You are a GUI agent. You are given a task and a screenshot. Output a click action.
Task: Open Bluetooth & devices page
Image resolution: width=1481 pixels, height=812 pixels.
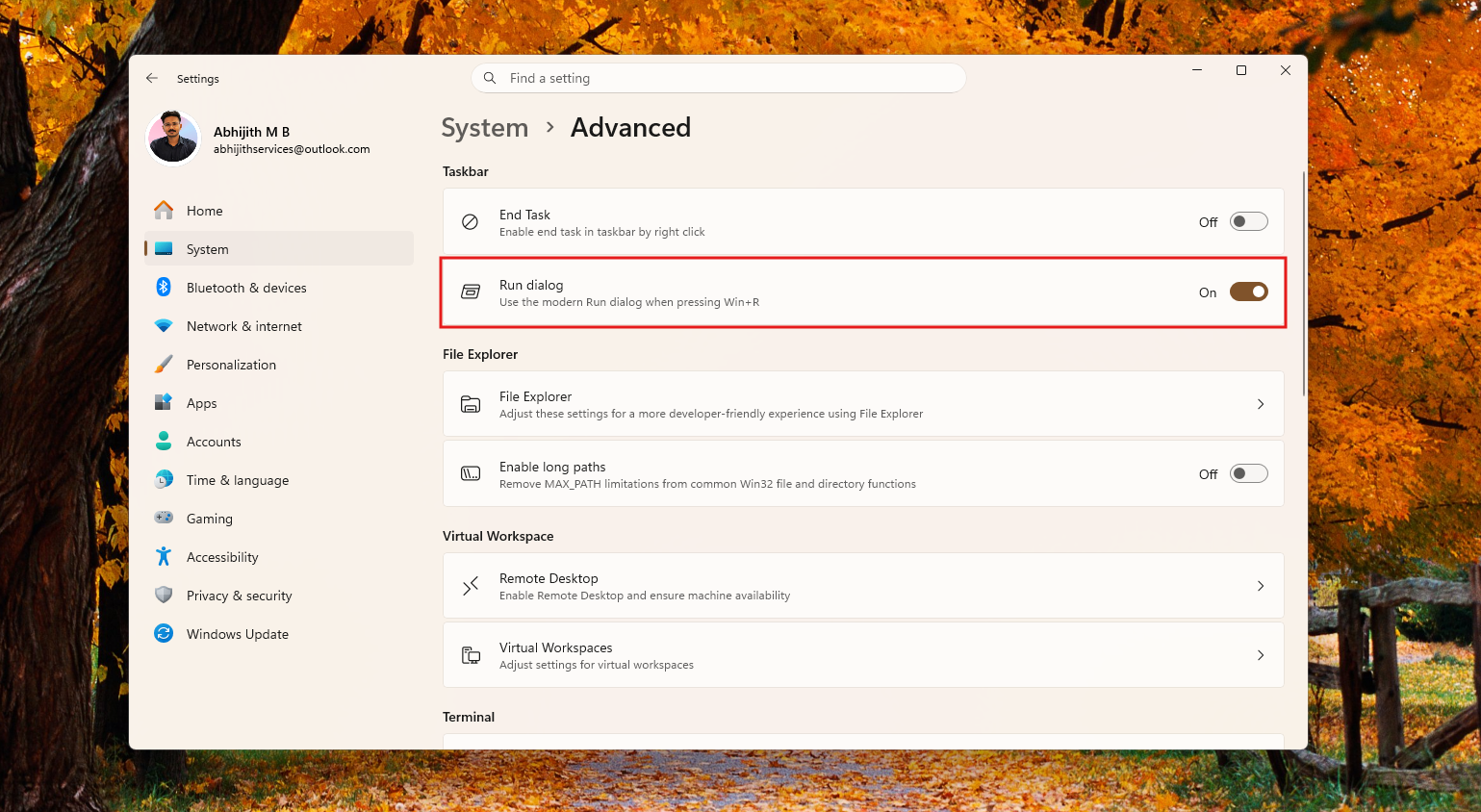point(279,287)
